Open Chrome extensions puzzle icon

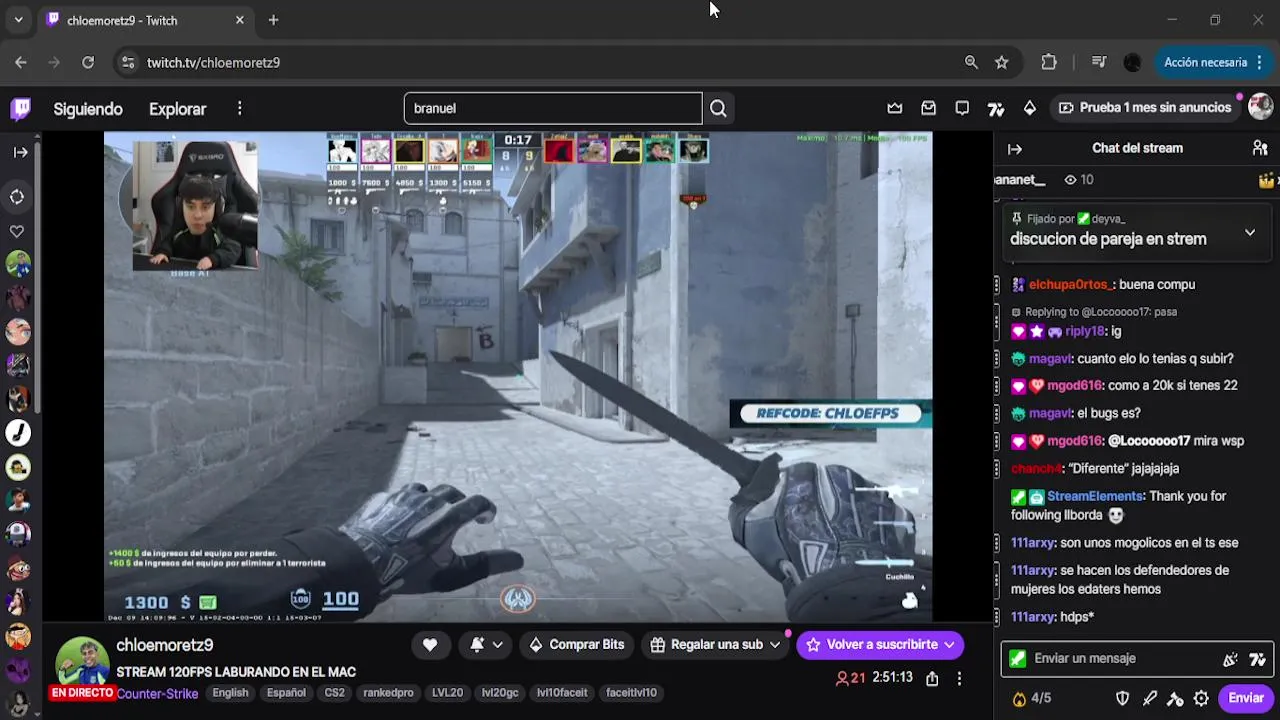coord(1049,62)
